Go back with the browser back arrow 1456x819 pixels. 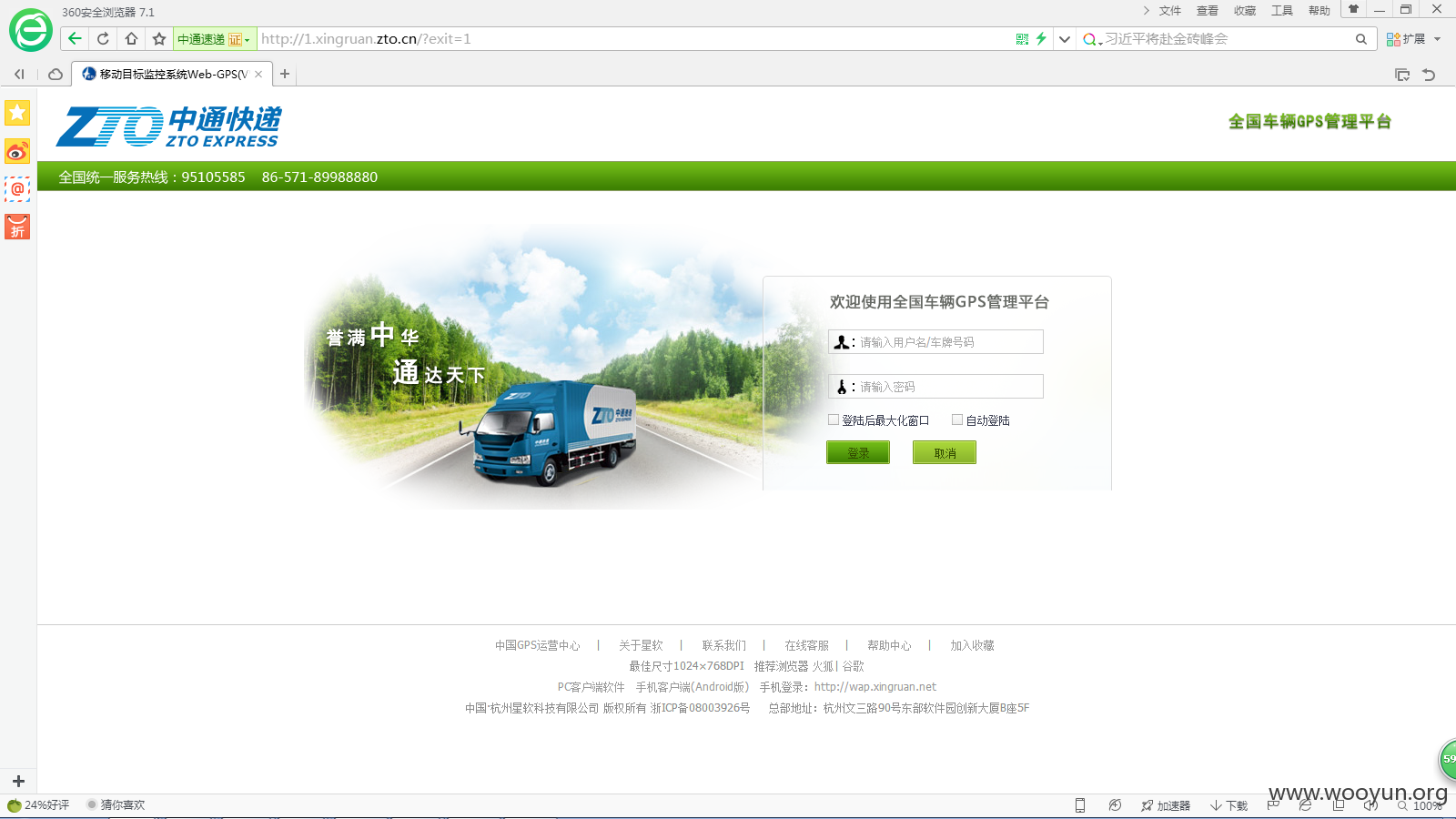pyautogui.click(x=75, y=38)
